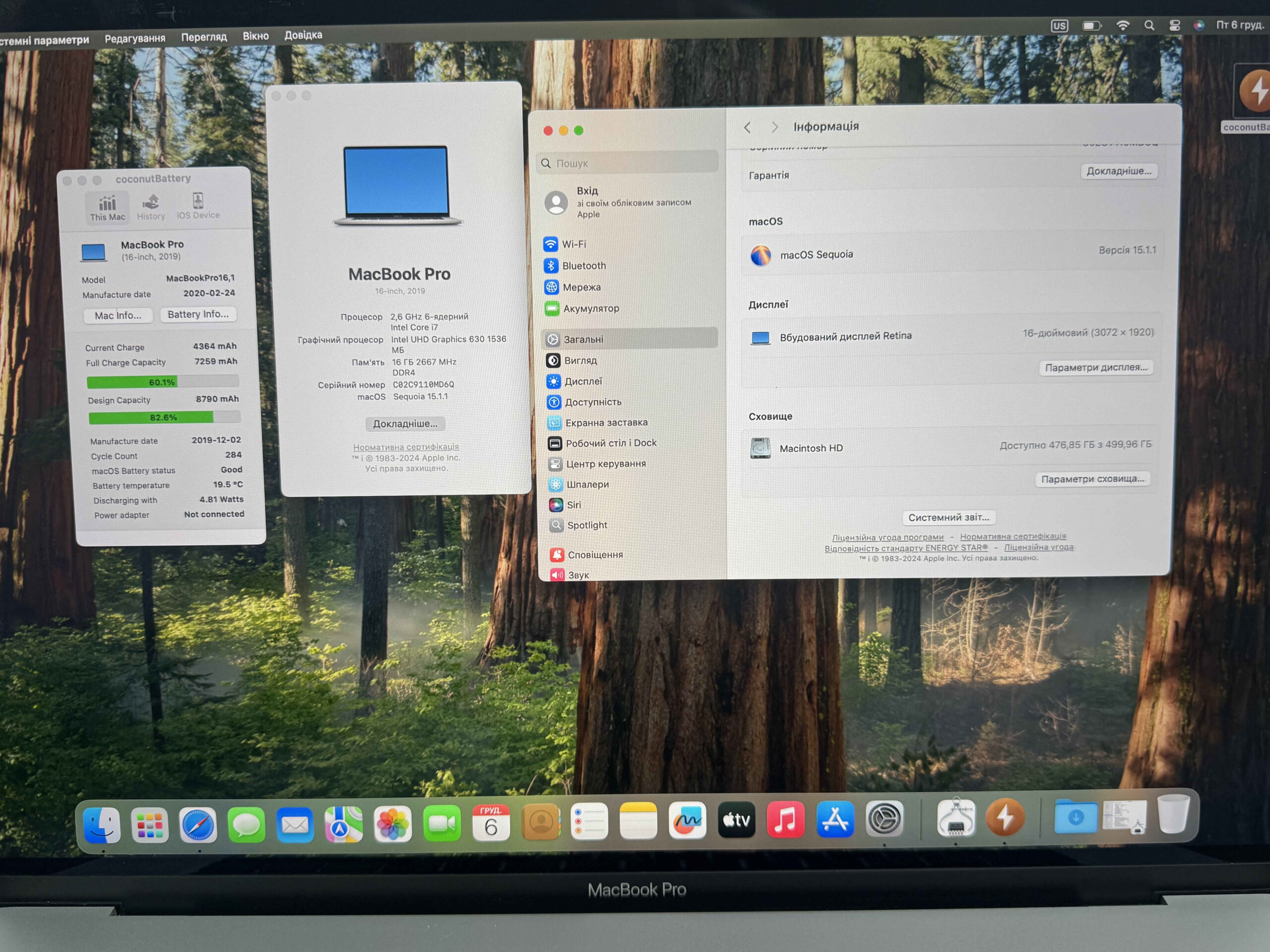This screenshot has width=1270, height=952.
Task: Open Редагування menu in menu bar
Action: [135, 39]
